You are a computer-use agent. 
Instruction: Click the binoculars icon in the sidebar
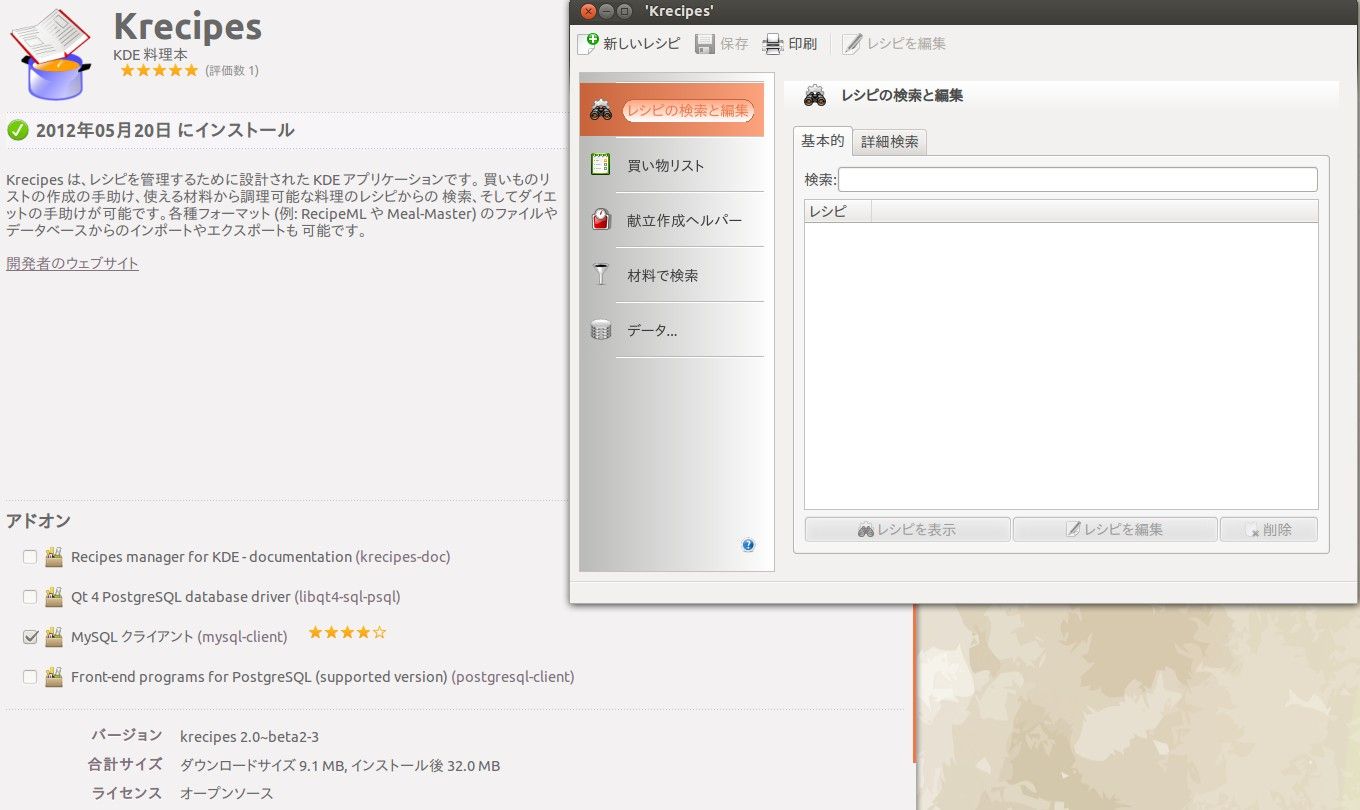click(601, 111)
